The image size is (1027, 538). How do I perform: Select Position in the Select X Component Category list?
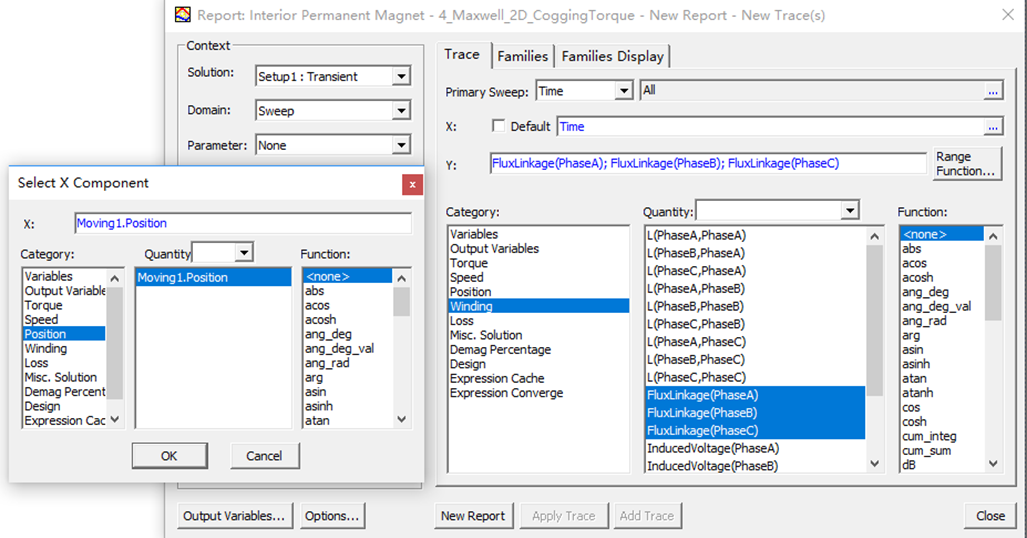pos(64,334)
